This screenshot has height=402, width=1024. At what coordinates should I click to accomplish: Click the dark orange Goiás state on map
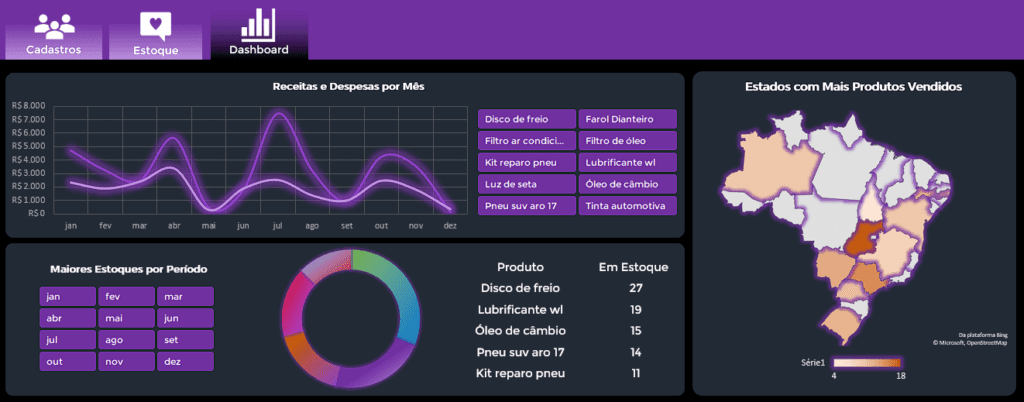point(862,241)
